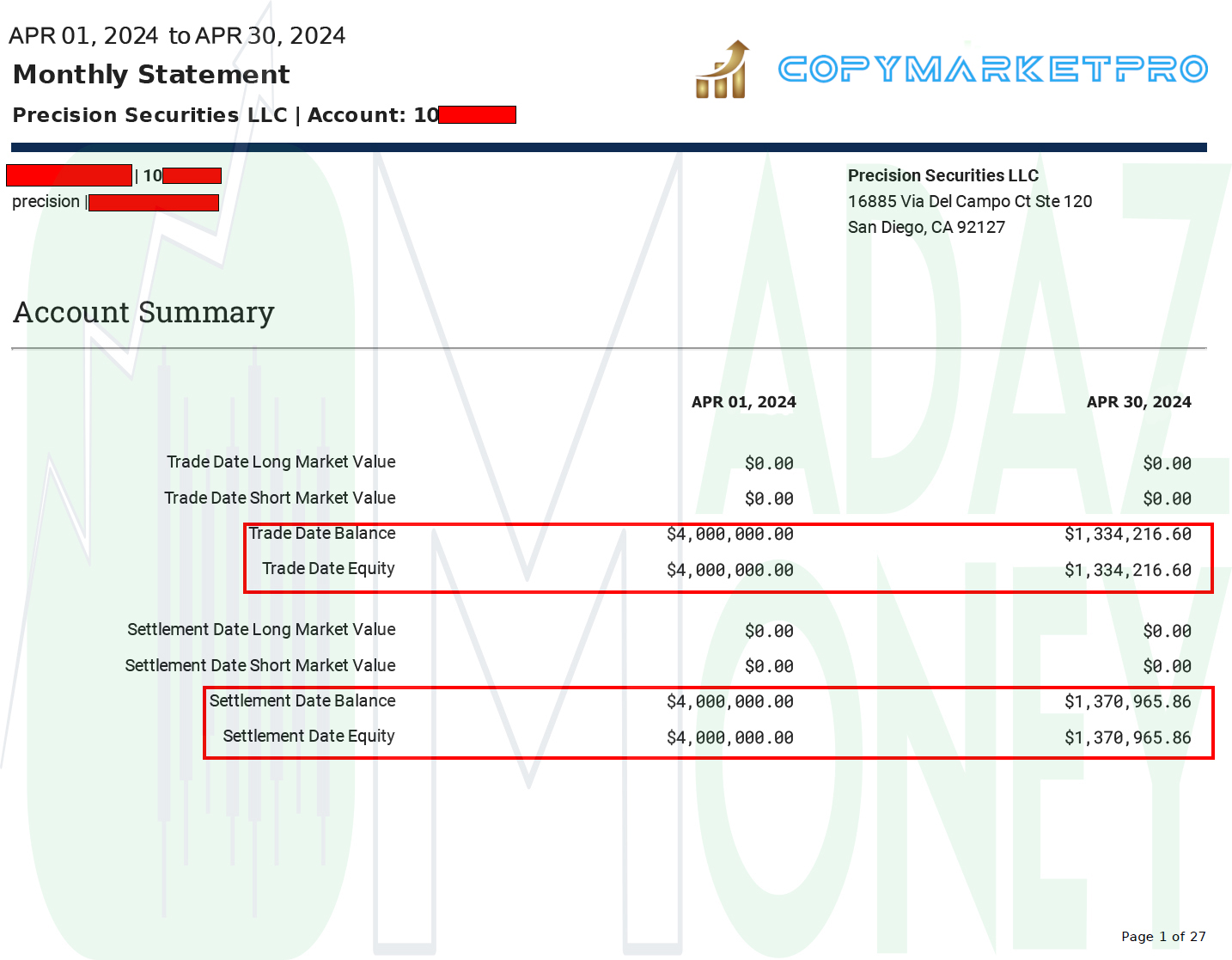The height and width of the screenshot is (960, 1232).
Task: Click the Account Summary heading
Action: click(144, 313)
